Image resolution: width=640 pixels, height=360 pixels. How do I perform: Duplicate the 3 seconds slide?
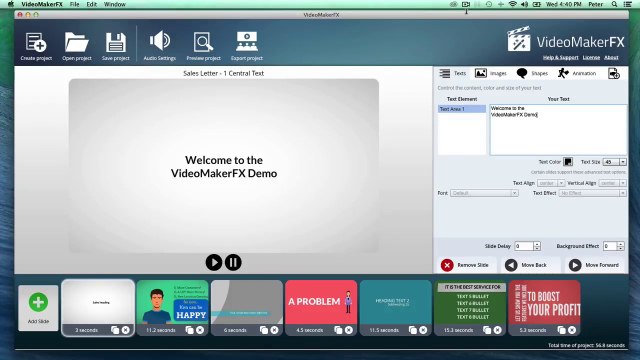tap(115, 330)
